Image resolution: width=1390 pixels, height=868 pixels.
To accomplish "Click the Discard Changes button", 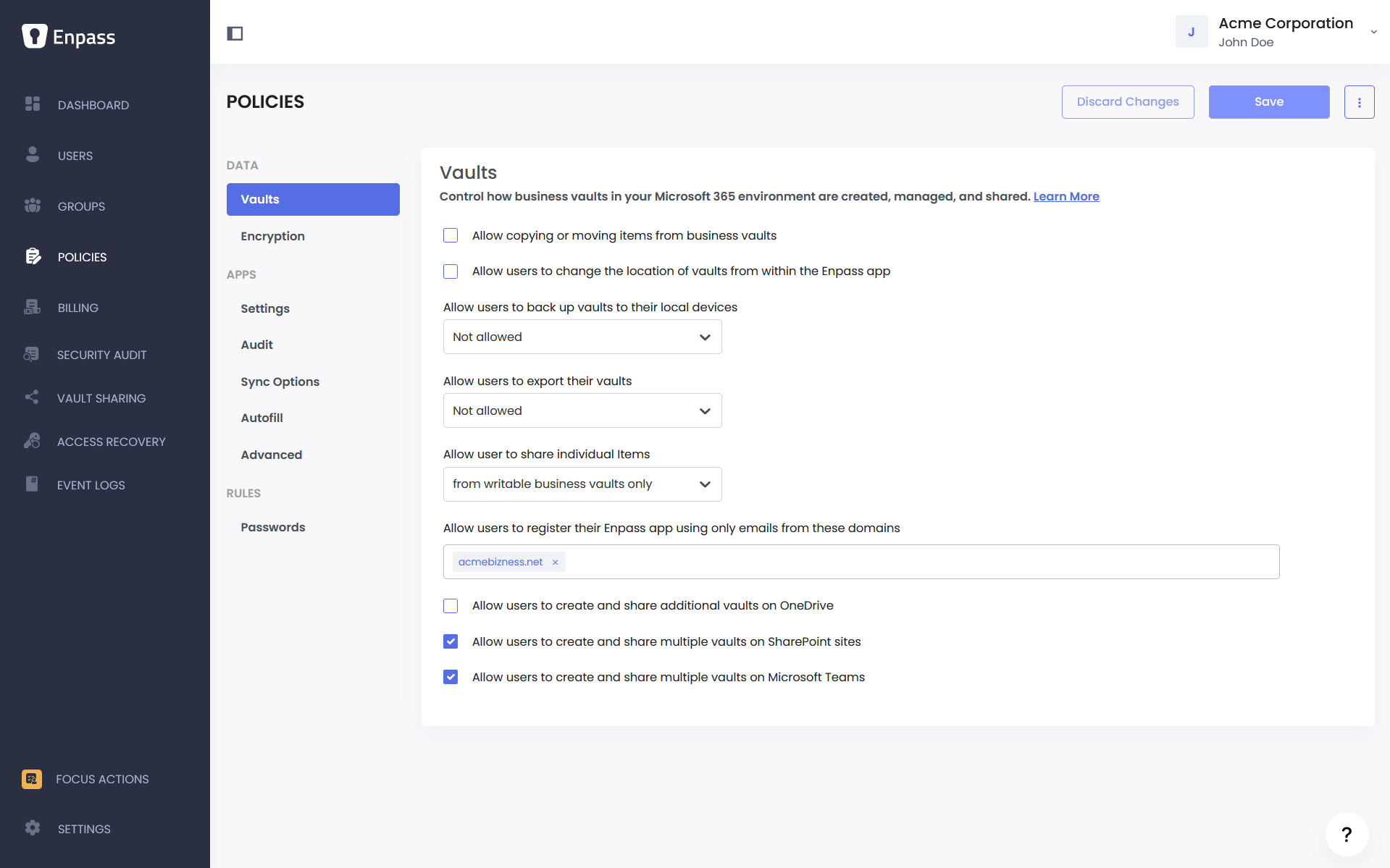I will click(x=1128, y=102).
